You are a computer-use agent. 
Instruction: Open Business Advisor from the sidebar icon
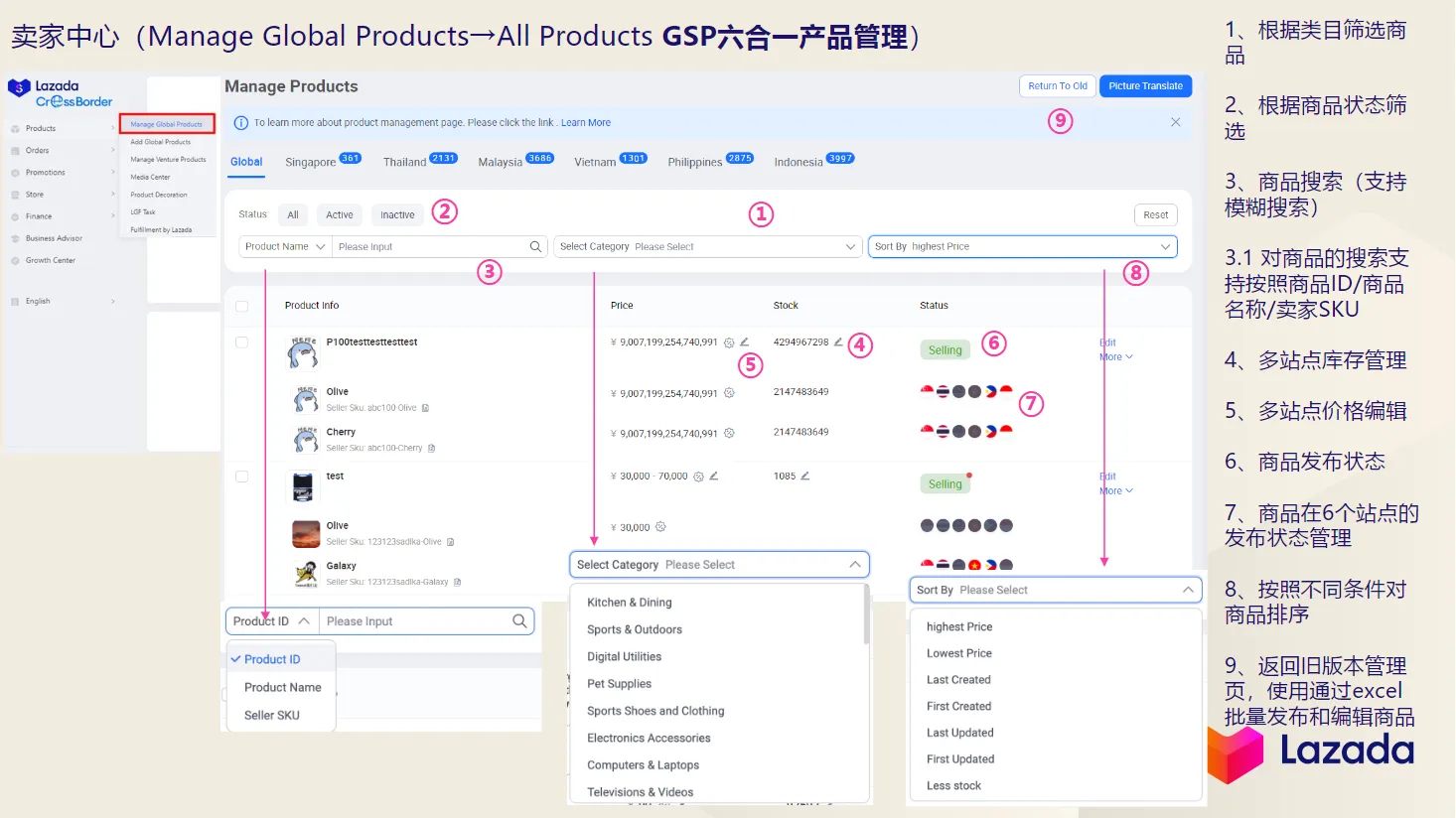(x=15, y=238)
